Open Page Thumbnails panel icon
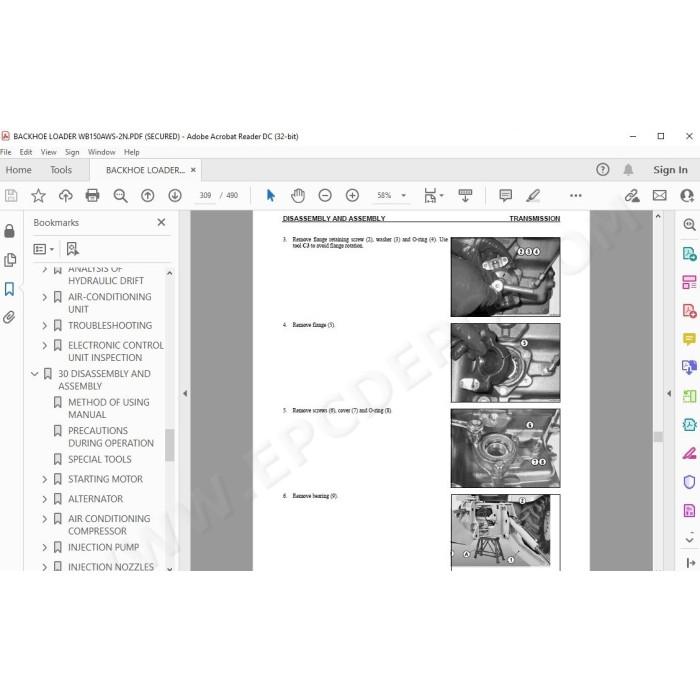 [x=9, y=260]
